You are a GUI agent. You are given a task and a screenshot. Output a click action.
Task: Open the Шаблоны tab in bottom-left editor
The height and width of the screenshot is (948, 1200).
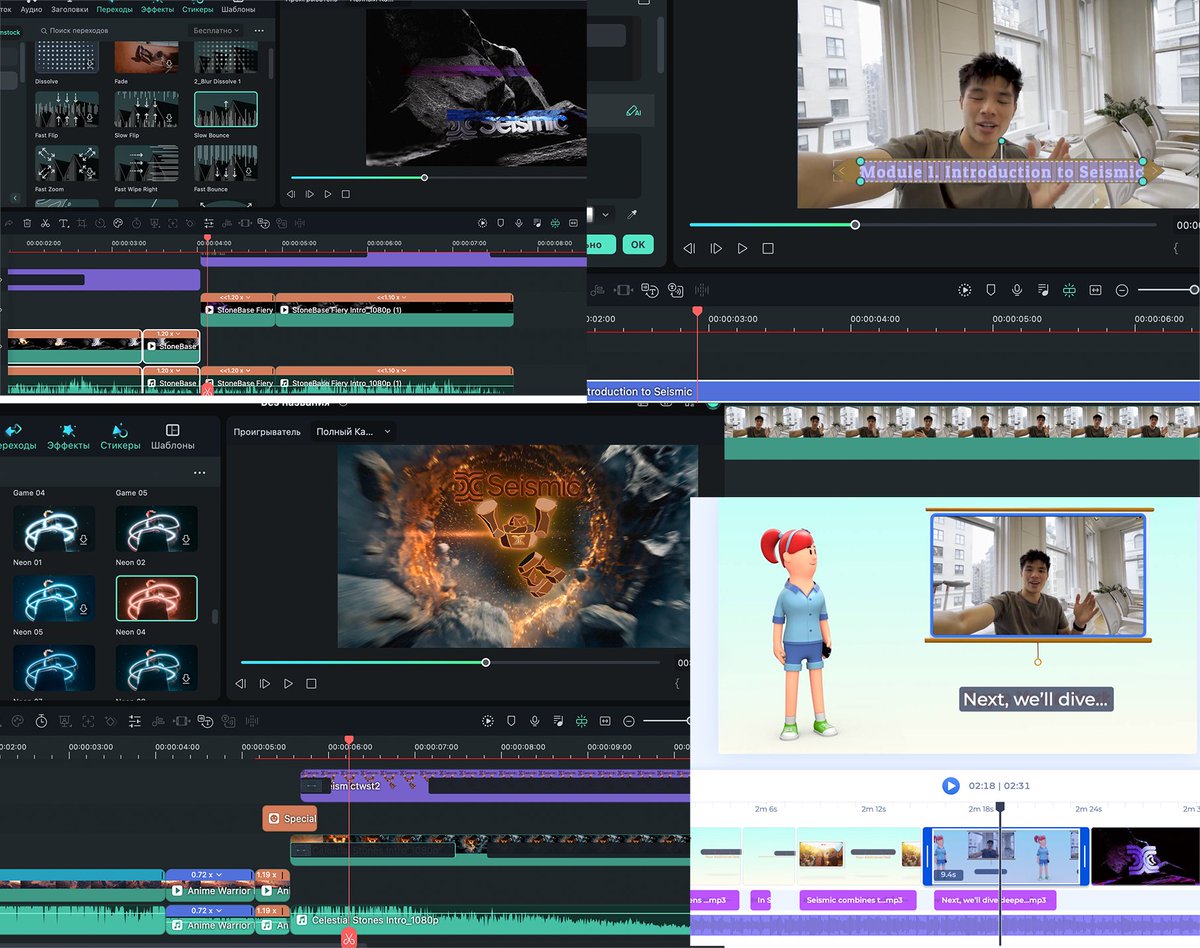click(173, 437)
